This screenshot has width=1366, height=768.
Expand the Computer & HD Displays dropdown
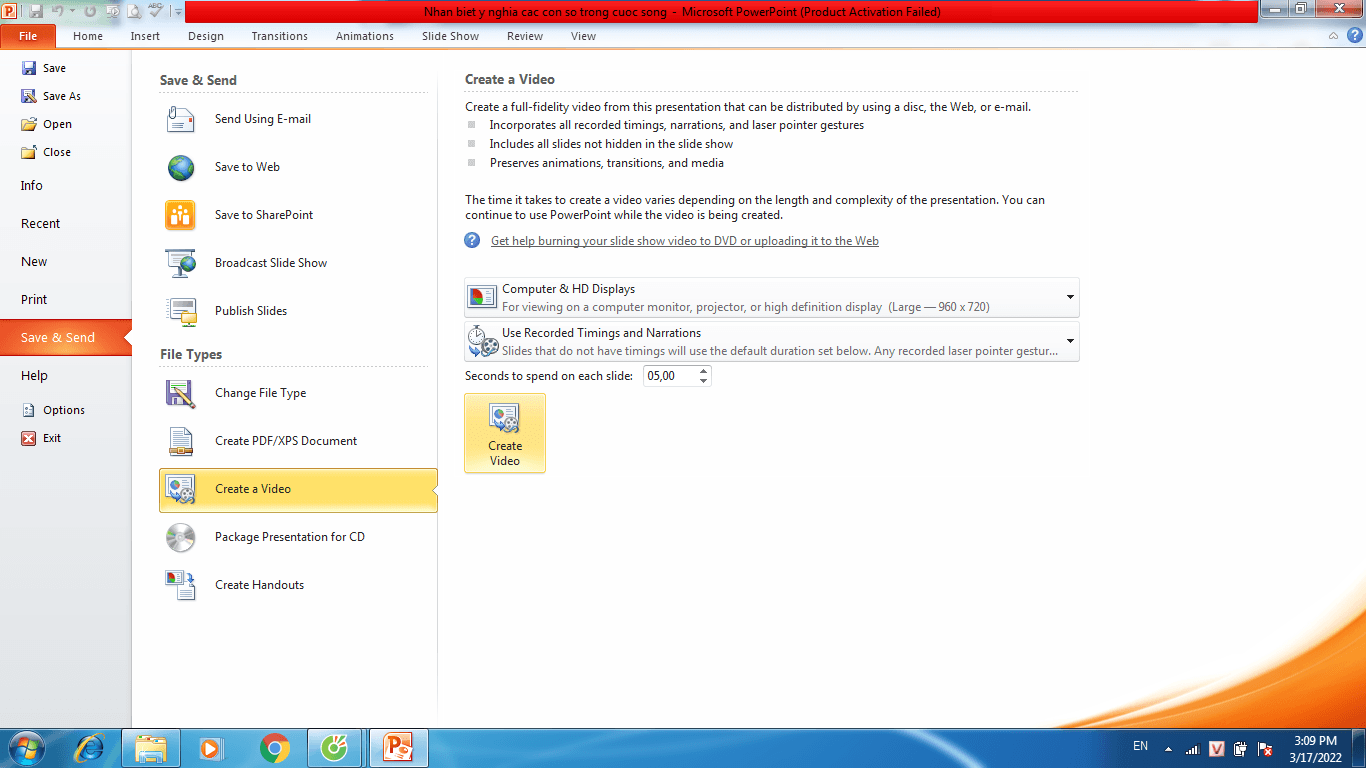(1069, 297)
